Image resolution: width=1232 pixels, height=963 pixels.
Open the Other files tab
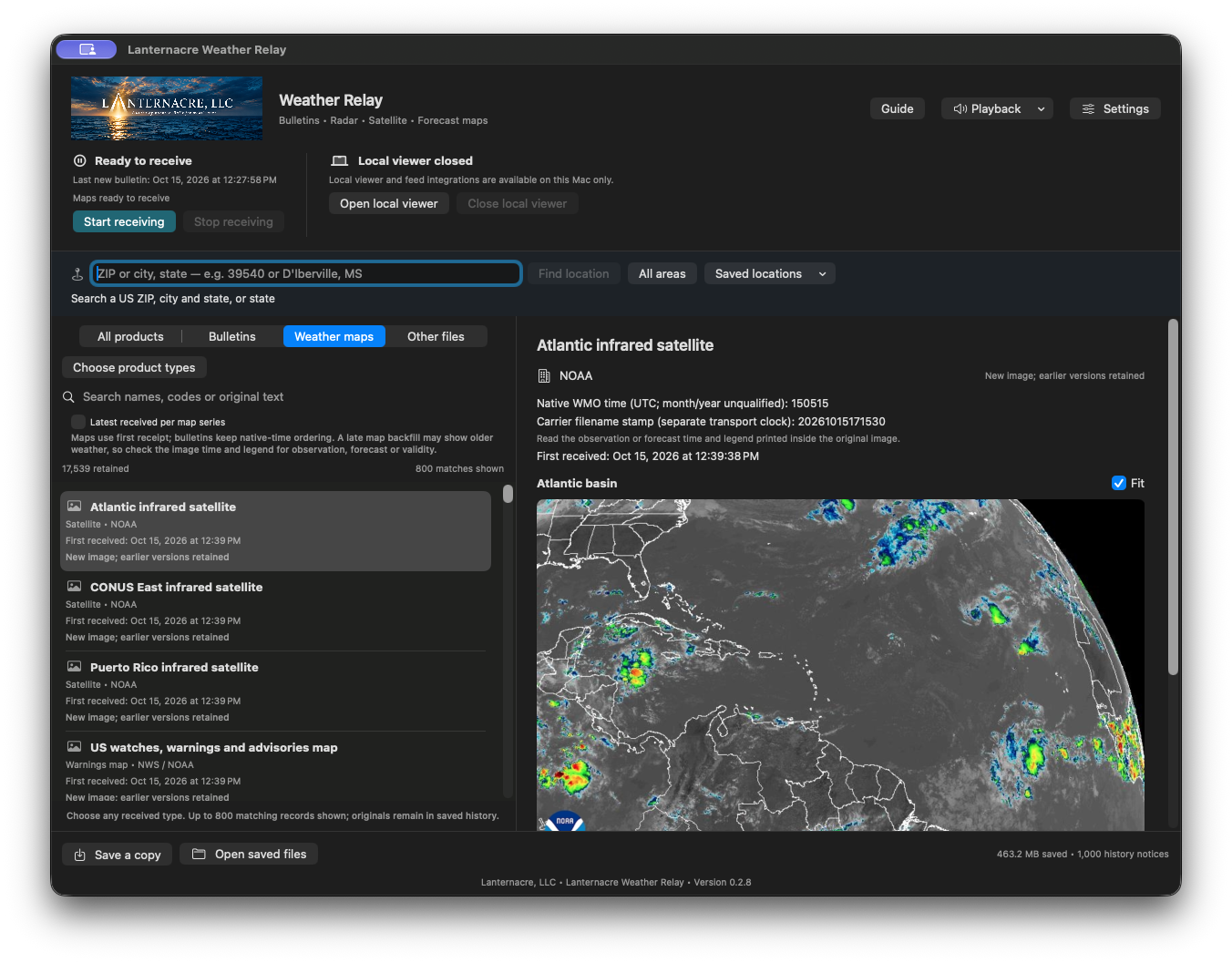(436, 336)
